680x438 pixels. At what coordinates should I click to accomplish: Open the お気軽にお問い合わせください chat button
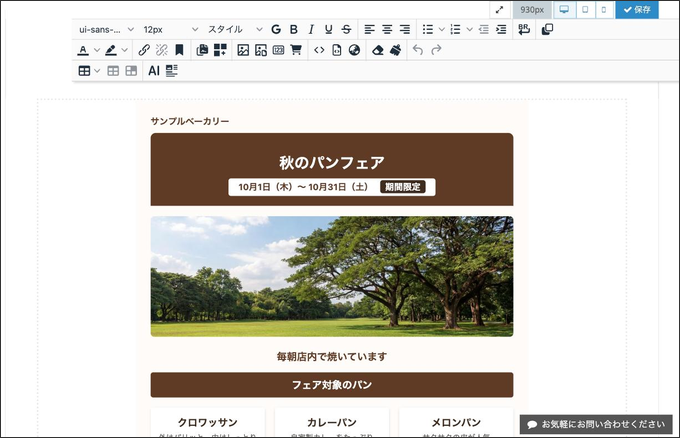[x=596, y=424]
